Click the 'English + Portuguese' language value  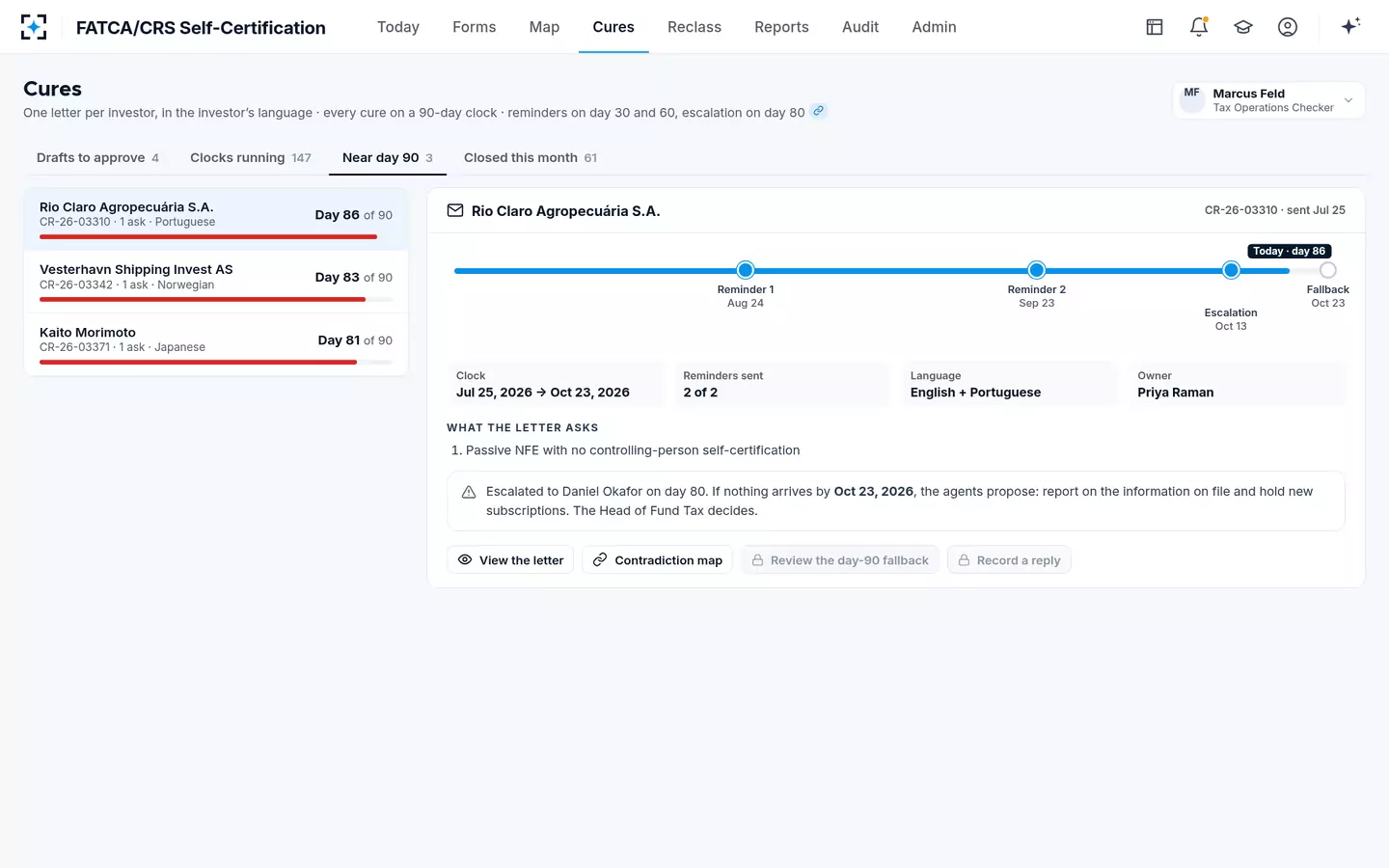[975, 393]
